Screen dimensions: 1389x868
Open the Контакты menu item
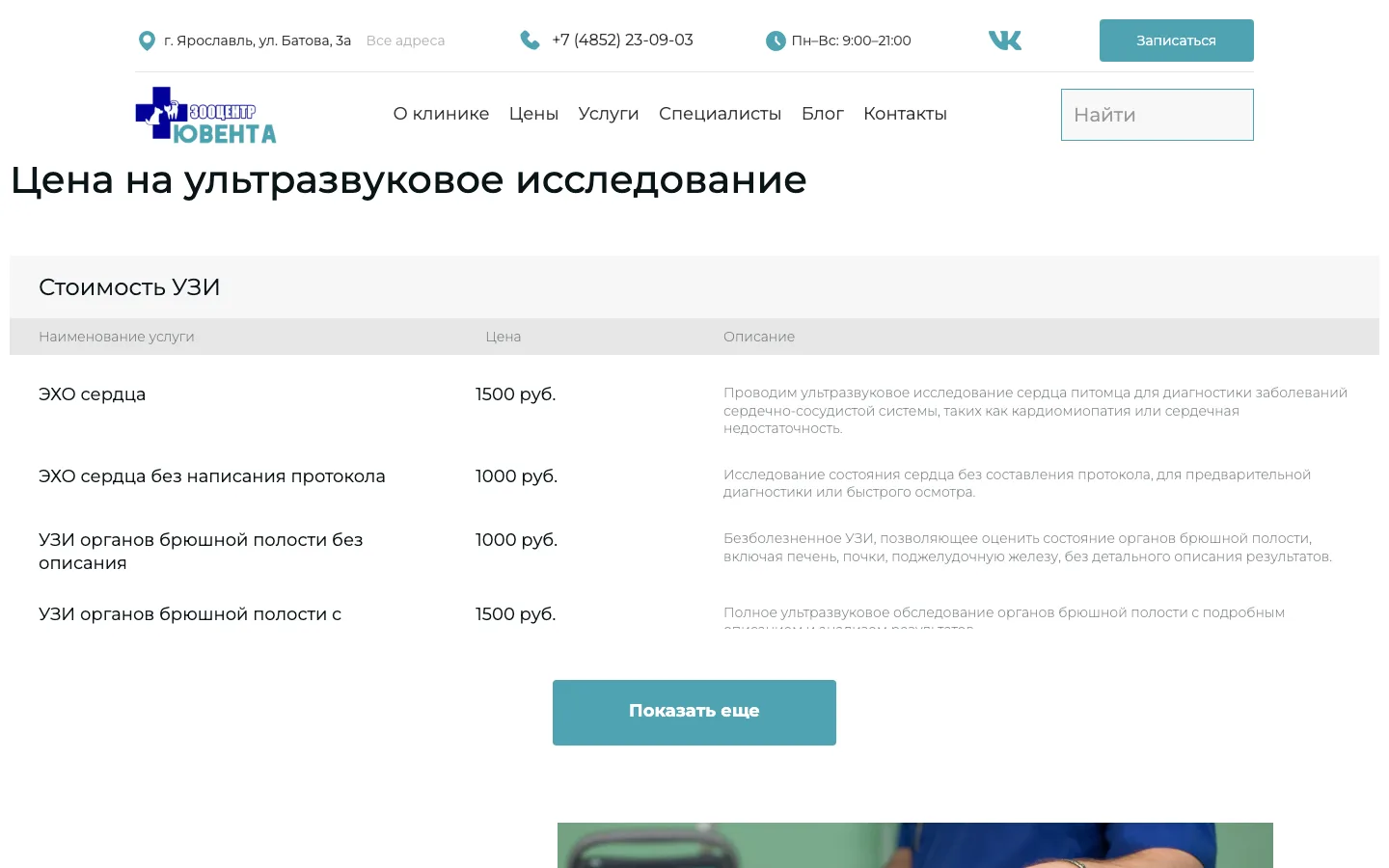pos(905,114)
